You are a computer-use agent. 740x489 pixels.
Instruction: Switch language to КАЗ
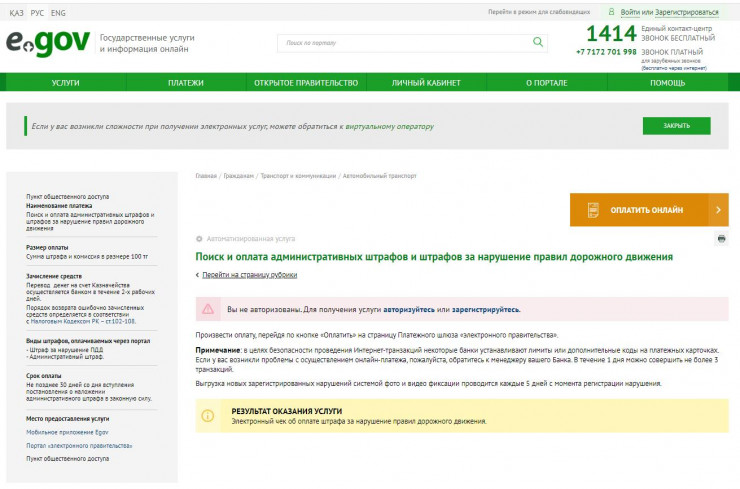click(x=16, y=13)
